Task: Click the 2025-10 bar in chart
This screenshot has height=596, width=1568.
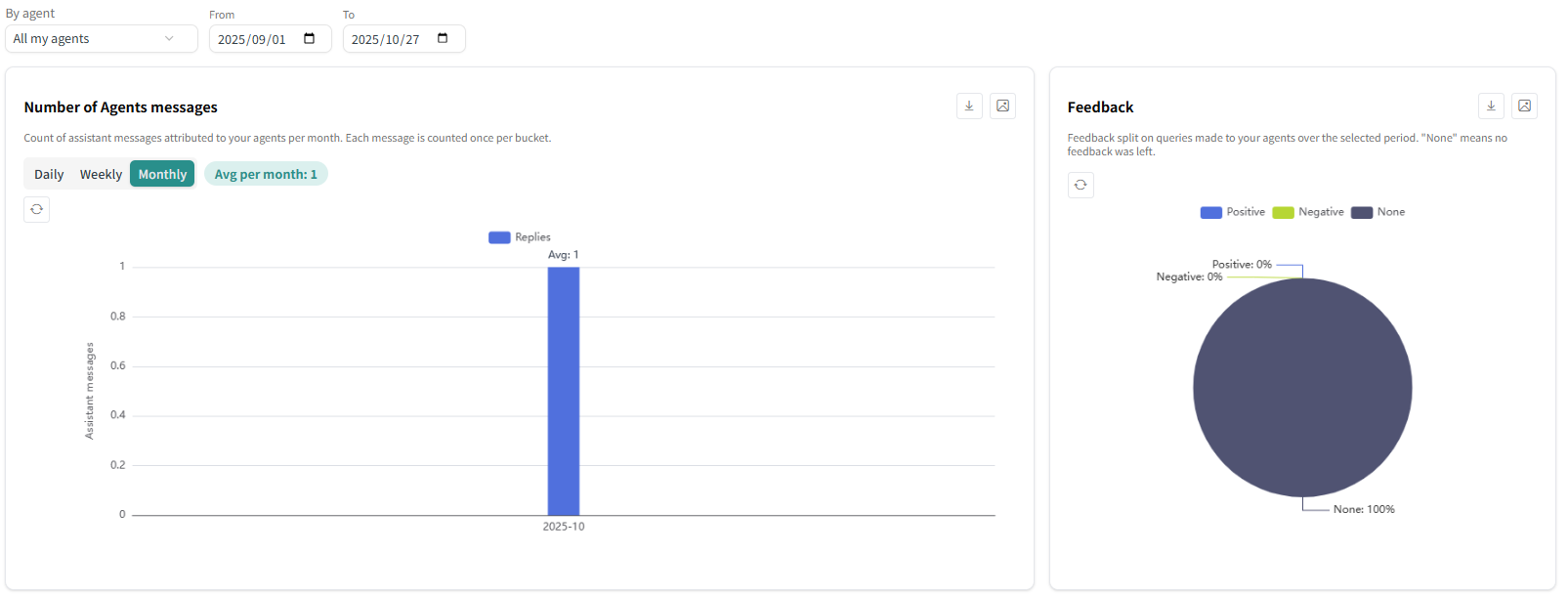Action: tap(564, 391)
